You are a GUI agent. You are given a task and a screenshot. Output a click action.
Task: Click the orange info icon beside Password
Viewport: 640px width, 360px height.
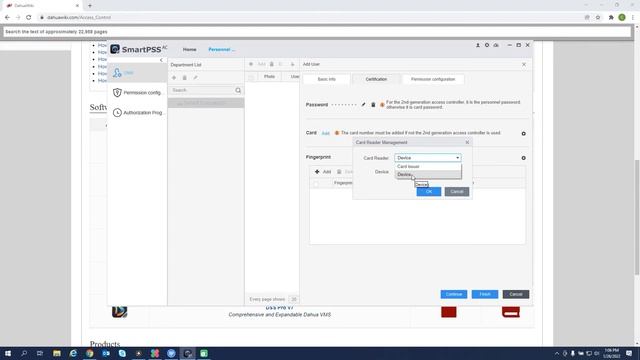(x=382, y=105)
